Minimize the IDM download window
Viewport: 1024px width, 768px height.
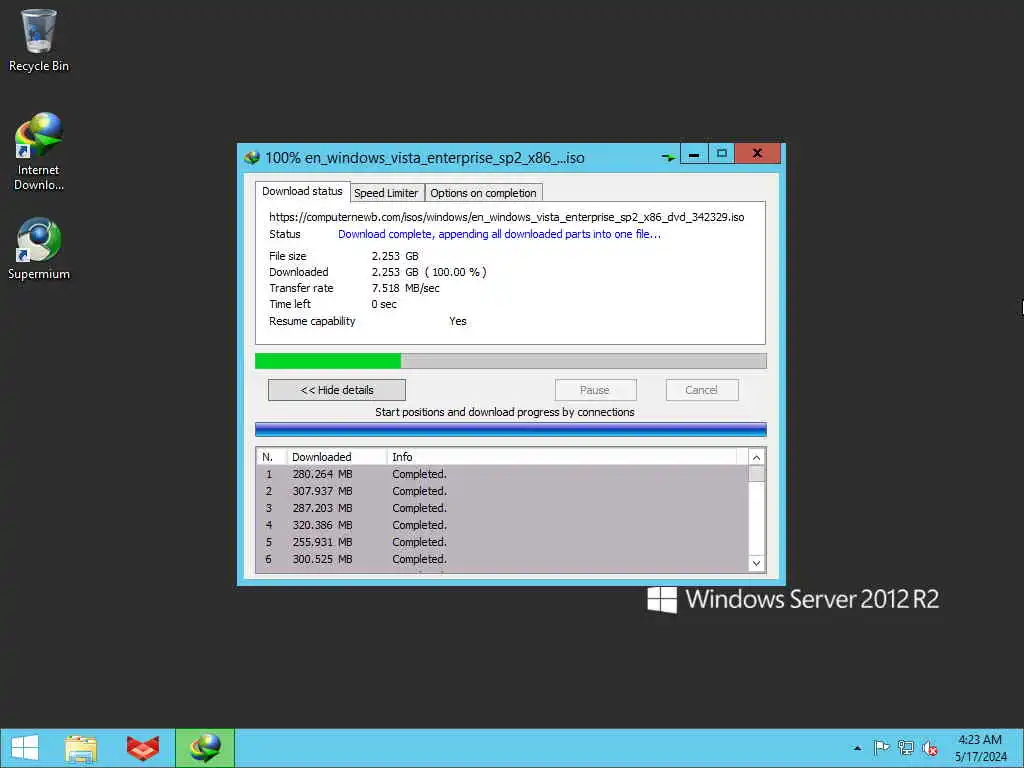click(x=694, y=154)
